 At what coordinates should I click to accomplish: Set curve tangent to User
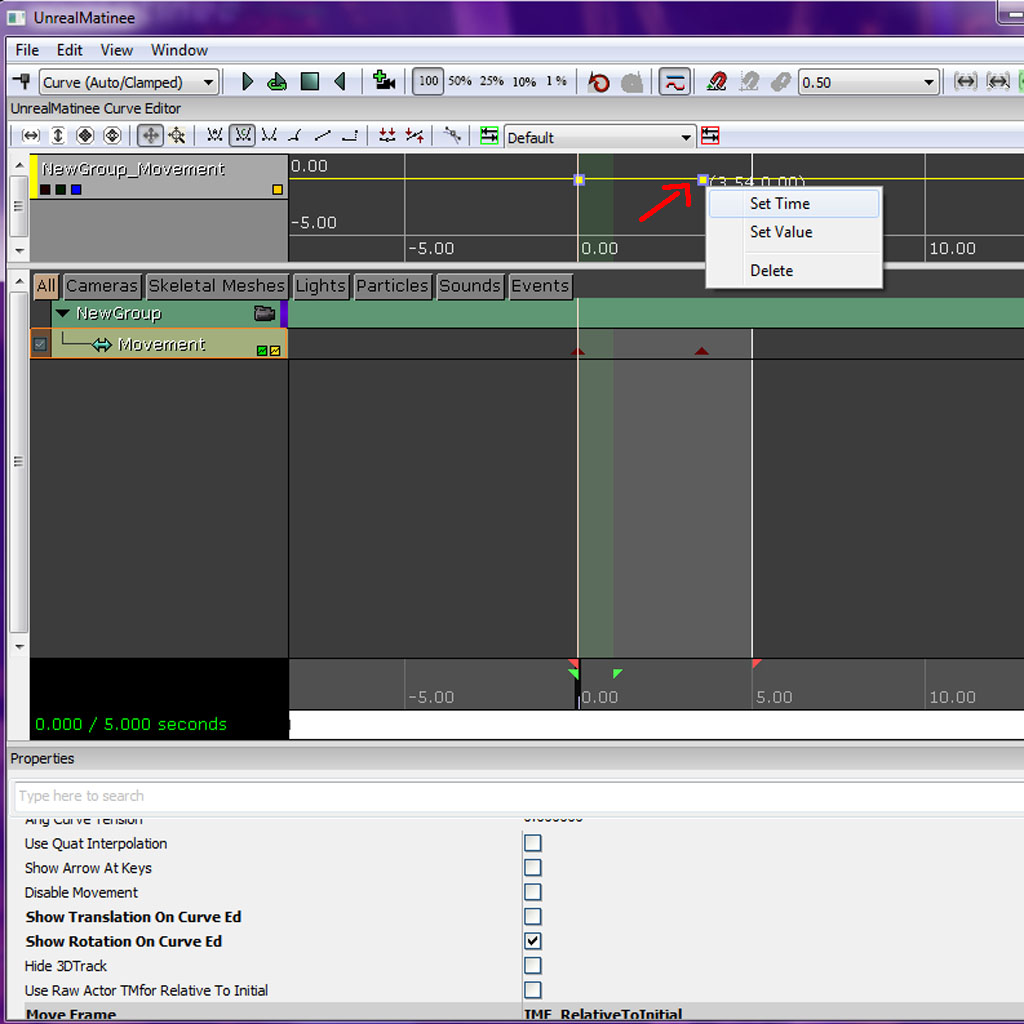click(x=269, y=135)
